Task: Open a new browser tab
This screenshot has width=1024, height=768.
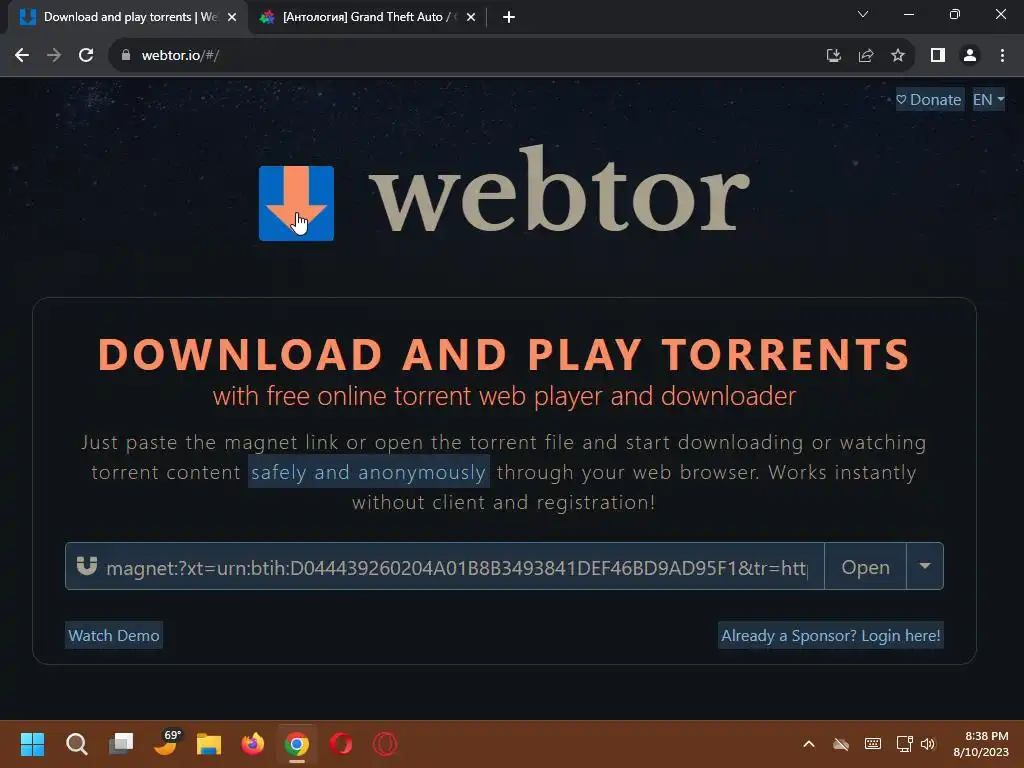Action: click(509, 17)
